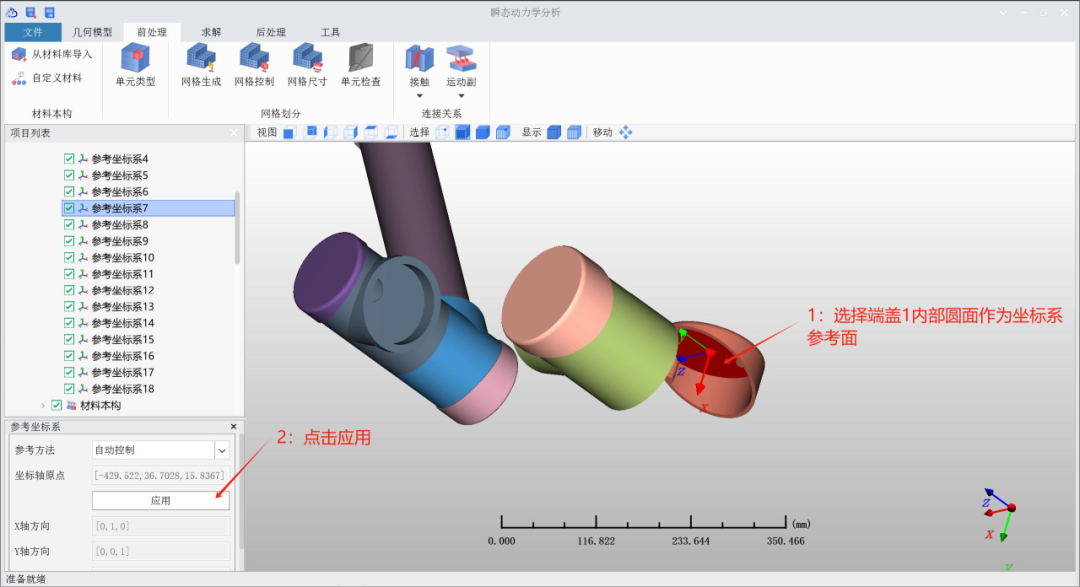1080x587 pixels.
Task: Switch to the 求解 tab
Action: point(211,32)
